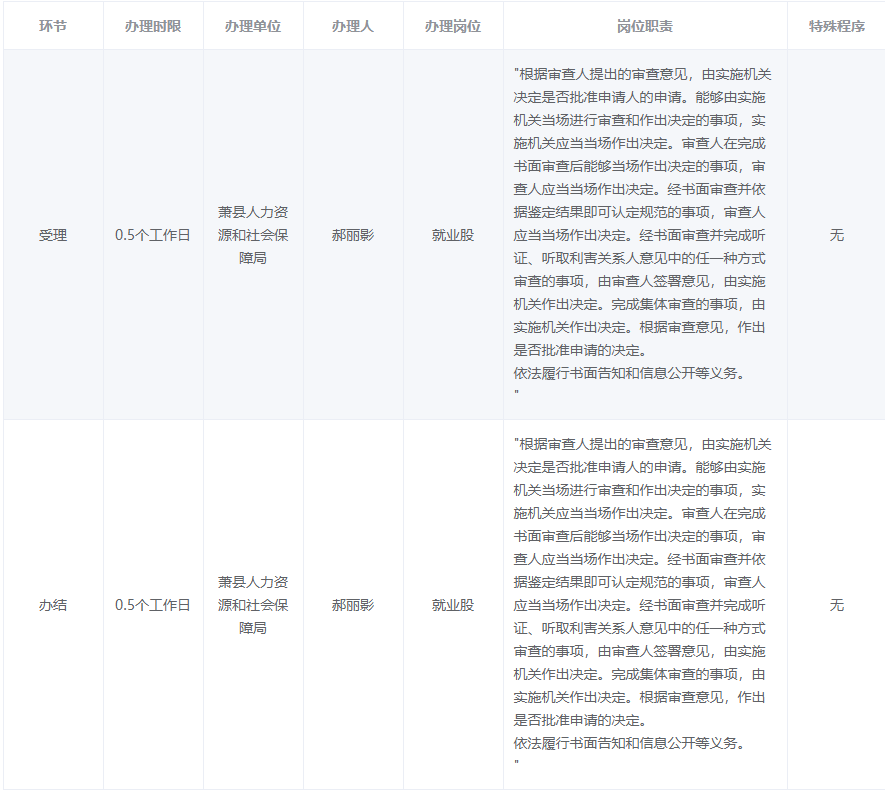Select 就业股 in the 受理 row
This screenshot has height=793, width=885.
[x=453, y=235]
